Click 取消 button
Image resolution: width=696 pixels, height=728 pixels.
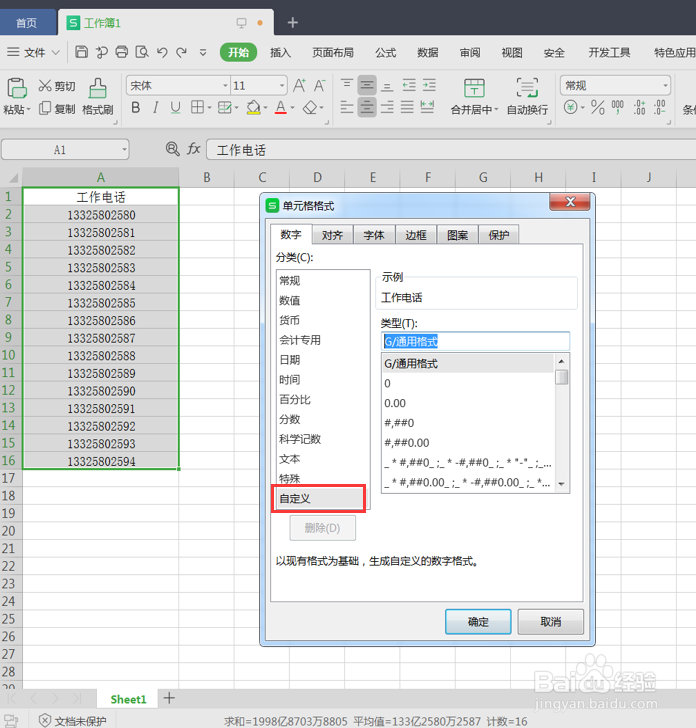pos(551,622)
